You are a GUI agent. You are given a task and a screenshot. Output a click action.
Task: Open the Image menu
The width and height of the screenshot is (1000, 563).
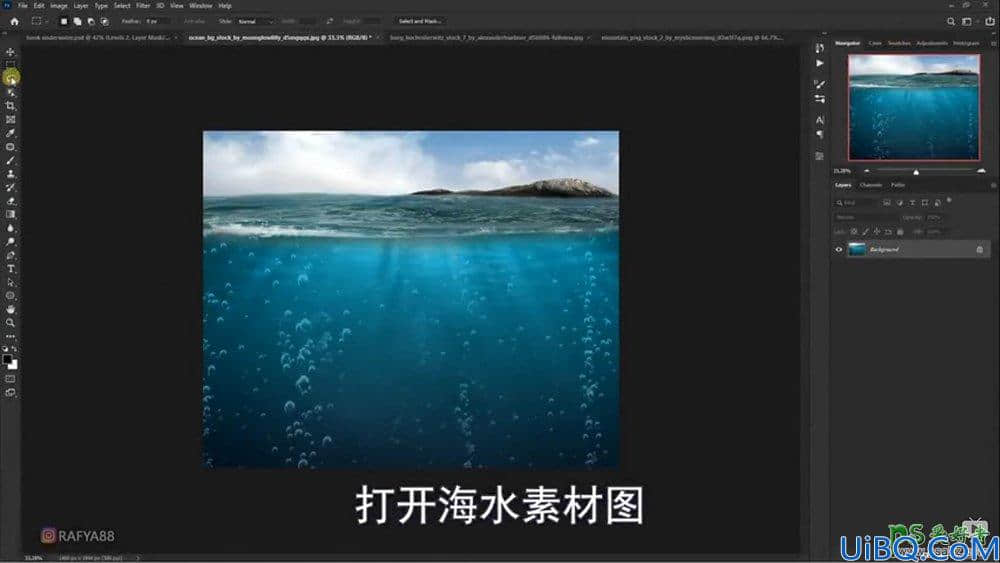[x=59, y=6]
